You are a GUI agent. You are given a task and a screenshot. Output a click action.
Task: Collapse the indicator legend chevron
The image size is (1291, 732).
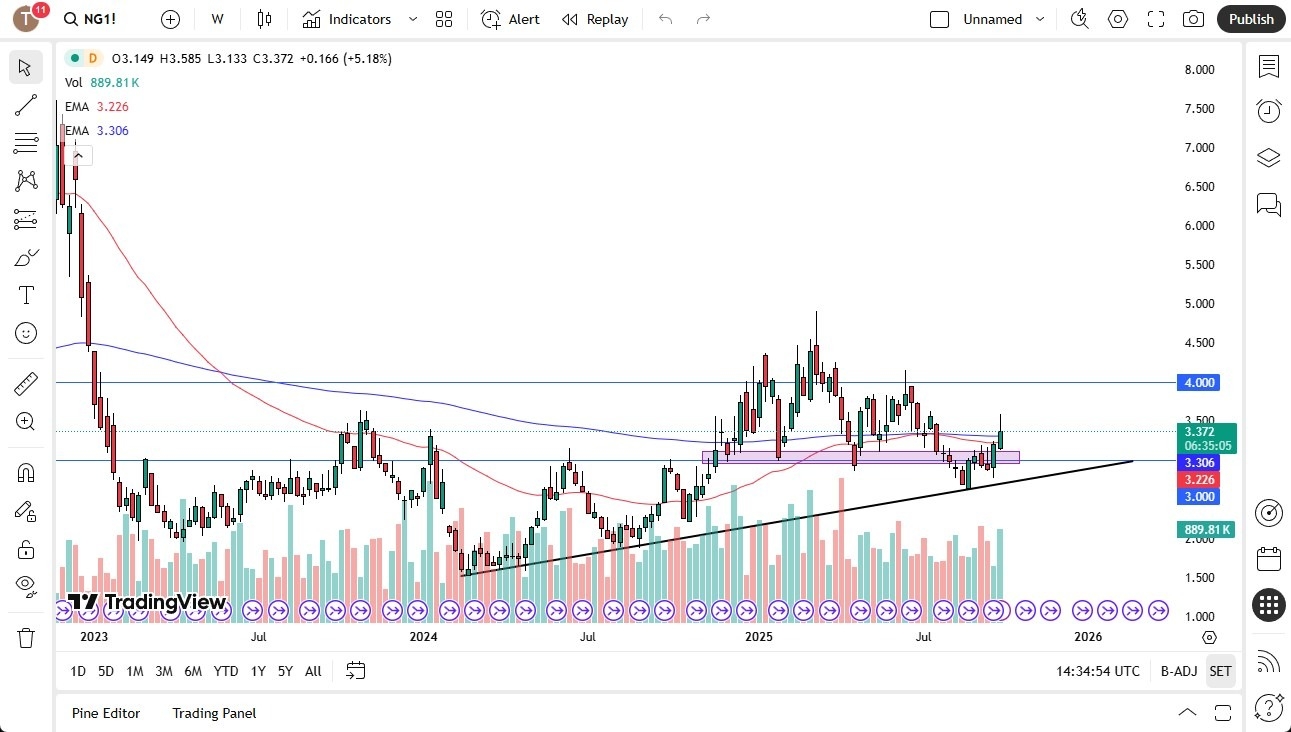(78, 155)
